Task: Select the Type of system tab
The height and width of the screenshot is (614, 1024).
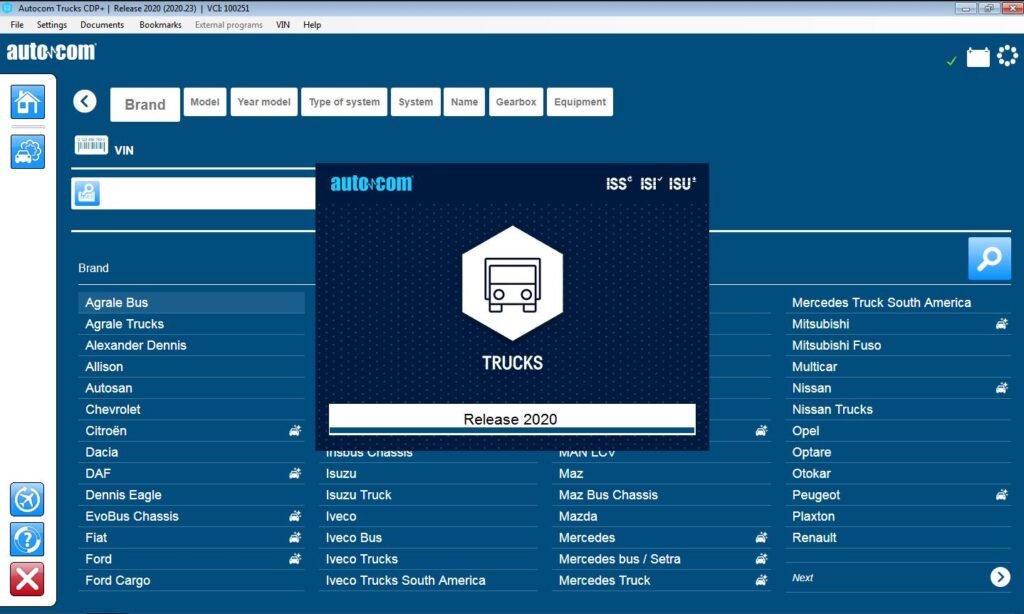Action: point(344,102)
